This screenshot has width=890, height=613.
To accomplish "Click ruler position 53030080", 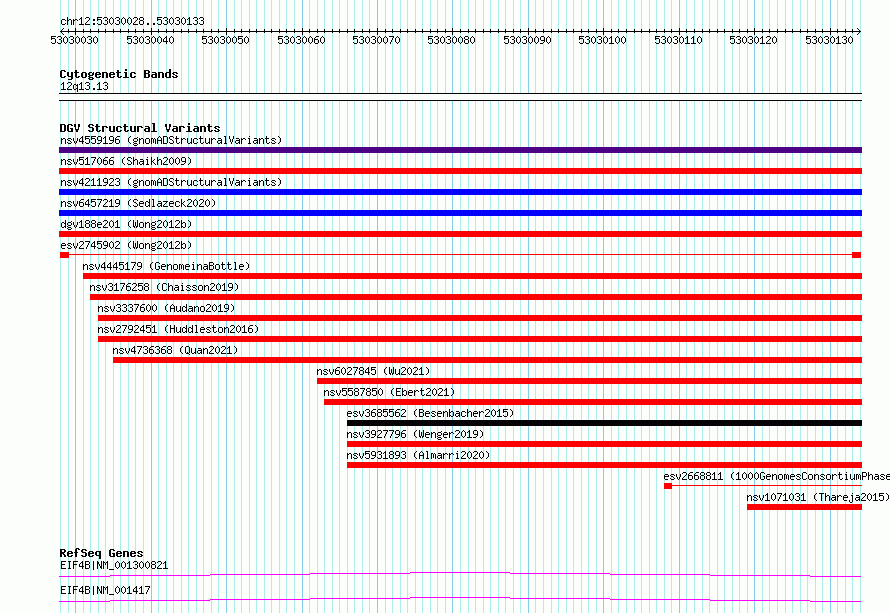I will click(451, 40).
